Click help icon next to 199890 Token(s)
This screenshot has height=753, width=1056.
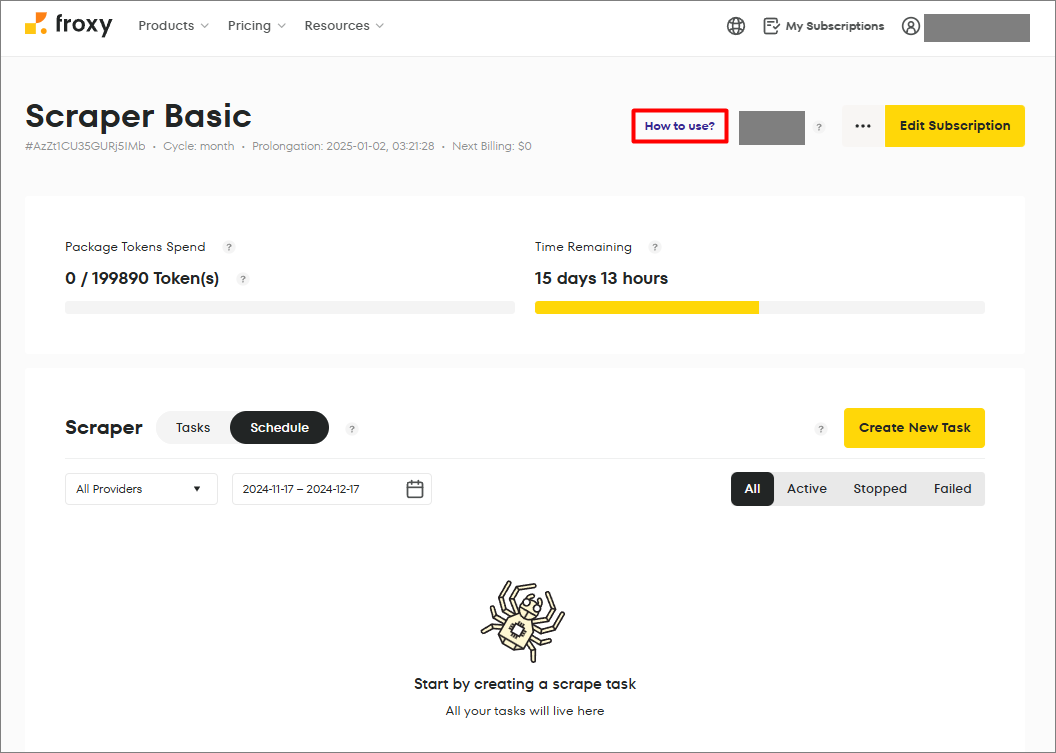[243, 279]
